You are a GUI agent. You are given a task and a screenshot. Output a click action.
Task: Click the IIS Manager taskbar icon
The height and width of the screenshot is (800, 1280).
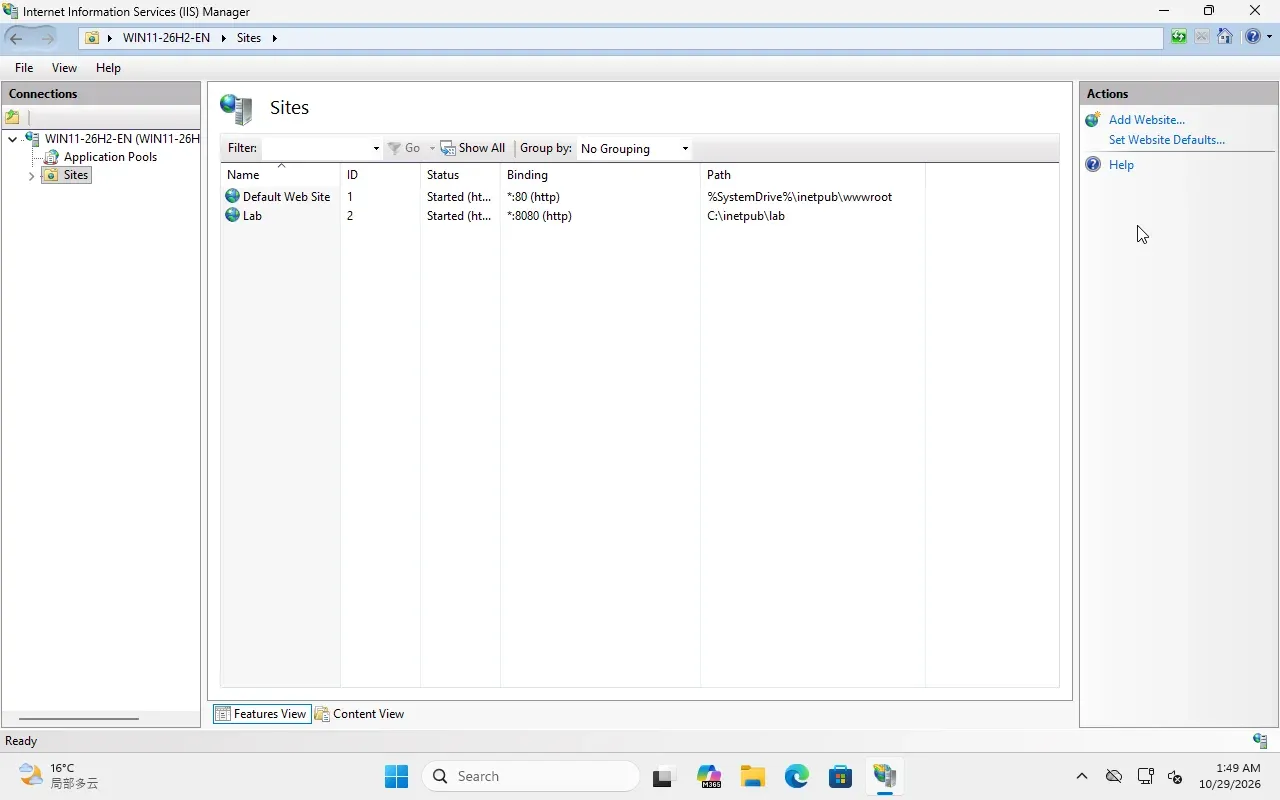884,776
